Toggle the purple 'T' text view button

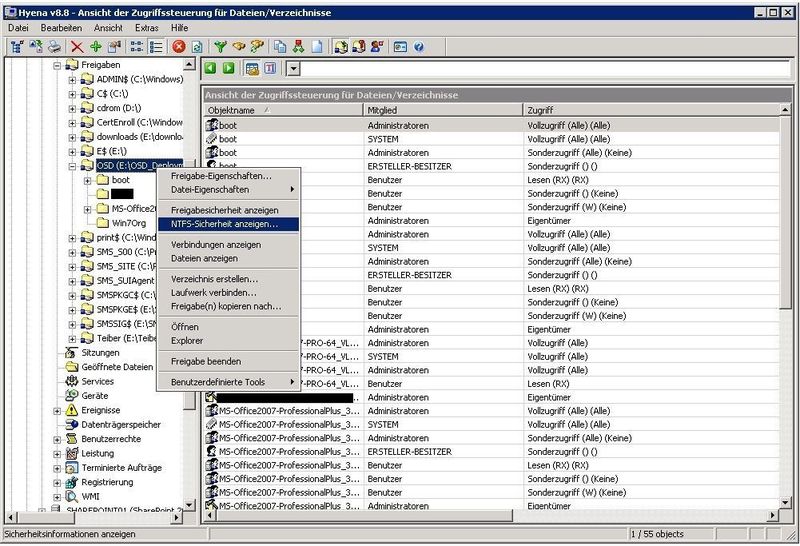(x=270, y=68)
